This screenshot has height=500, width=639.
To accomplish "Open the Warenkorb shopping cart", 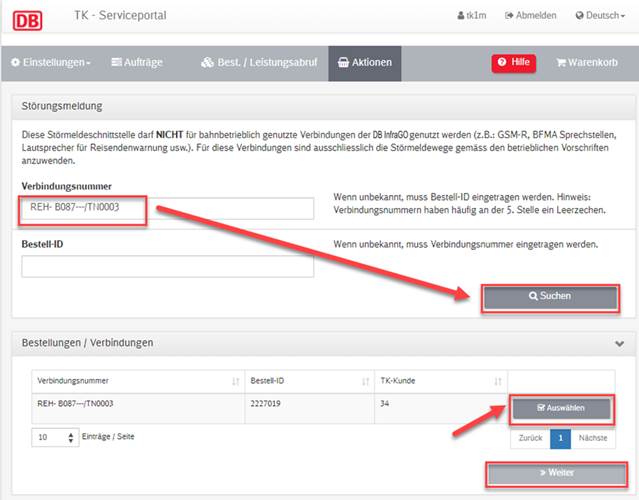I will [587, 62].
